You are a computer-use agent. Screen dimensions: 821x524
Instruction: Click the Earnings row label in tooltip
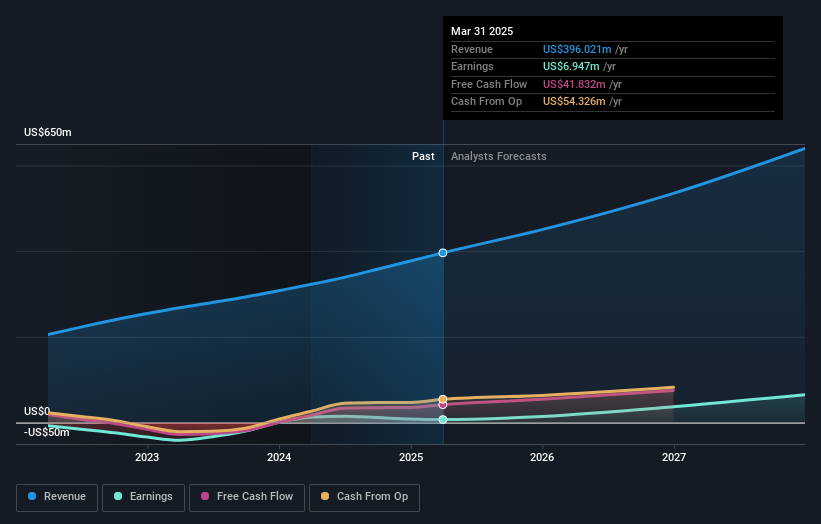472,66
